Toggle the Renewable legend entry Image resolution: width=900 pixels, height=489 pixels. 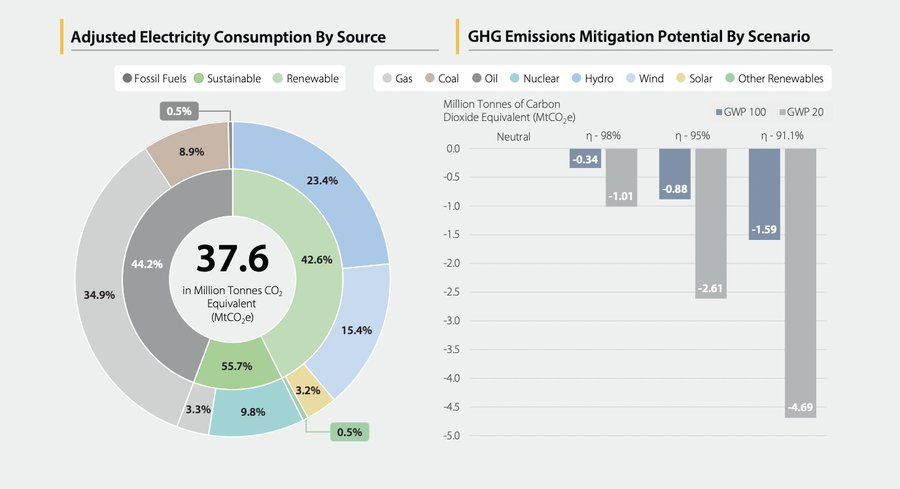click(x=305, y=78)
